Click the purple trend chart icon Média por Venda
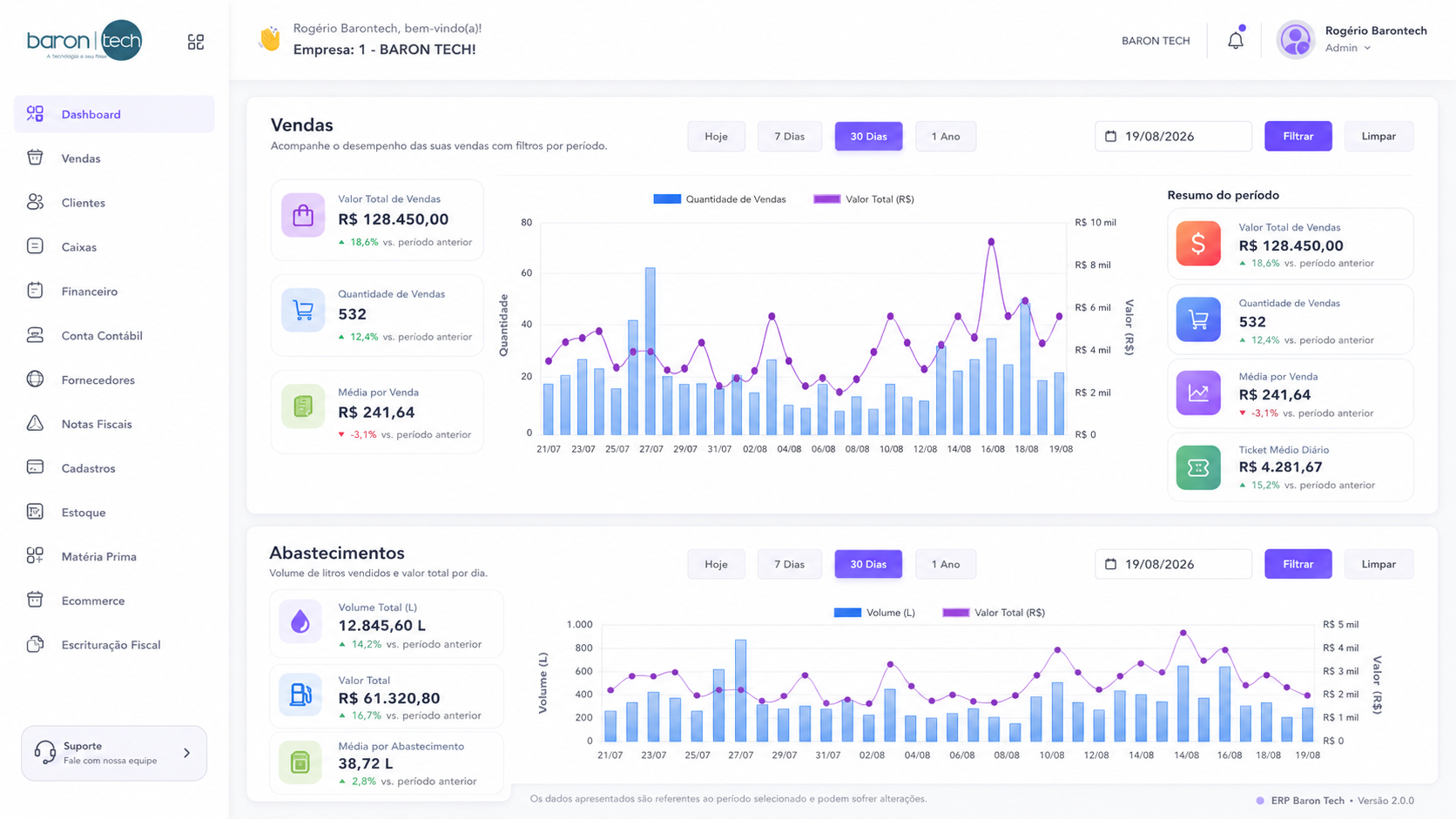 1198,393
